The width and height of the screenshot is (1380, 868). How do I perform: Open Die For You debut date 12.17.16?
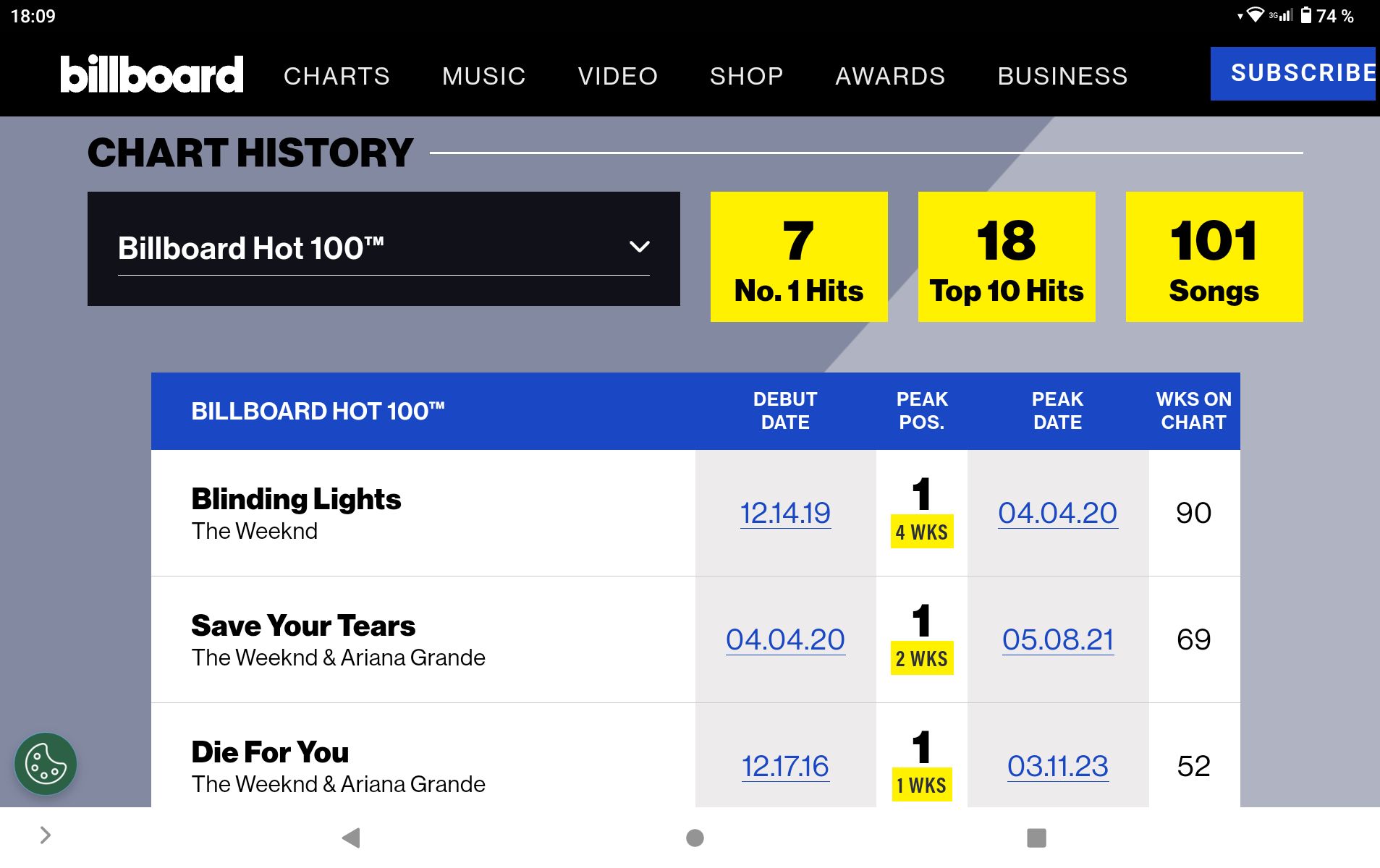pos(785,766)
